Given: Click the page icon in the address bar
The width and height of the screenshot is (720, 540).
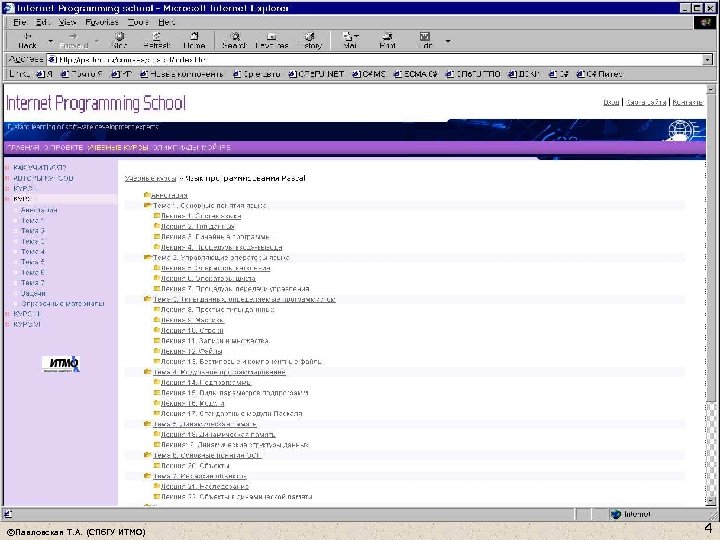Looking at the screenshot, I should coord(52,59).
